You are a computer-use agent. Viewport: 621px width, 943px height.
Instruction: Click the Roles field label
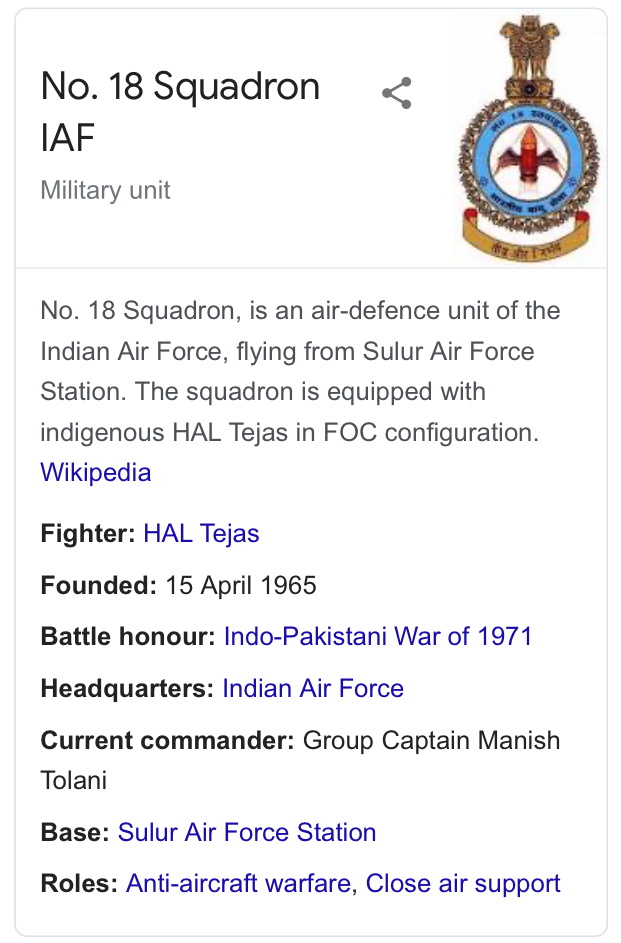(x=79, y=883)
